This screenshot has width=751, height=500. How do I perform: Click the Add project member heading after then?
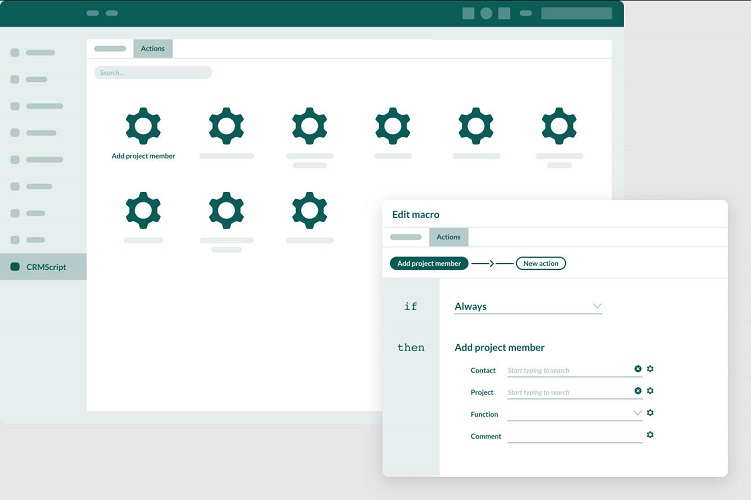(x=500, y=348)
